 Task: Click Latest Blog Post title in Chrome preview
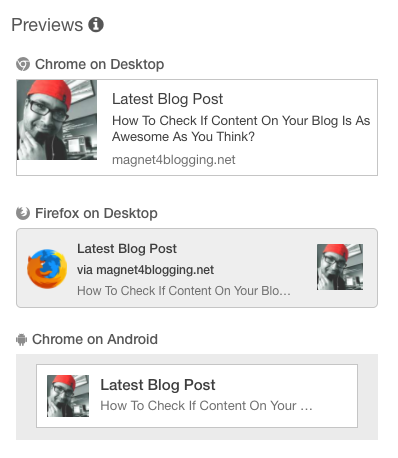[x=167, y=99]
